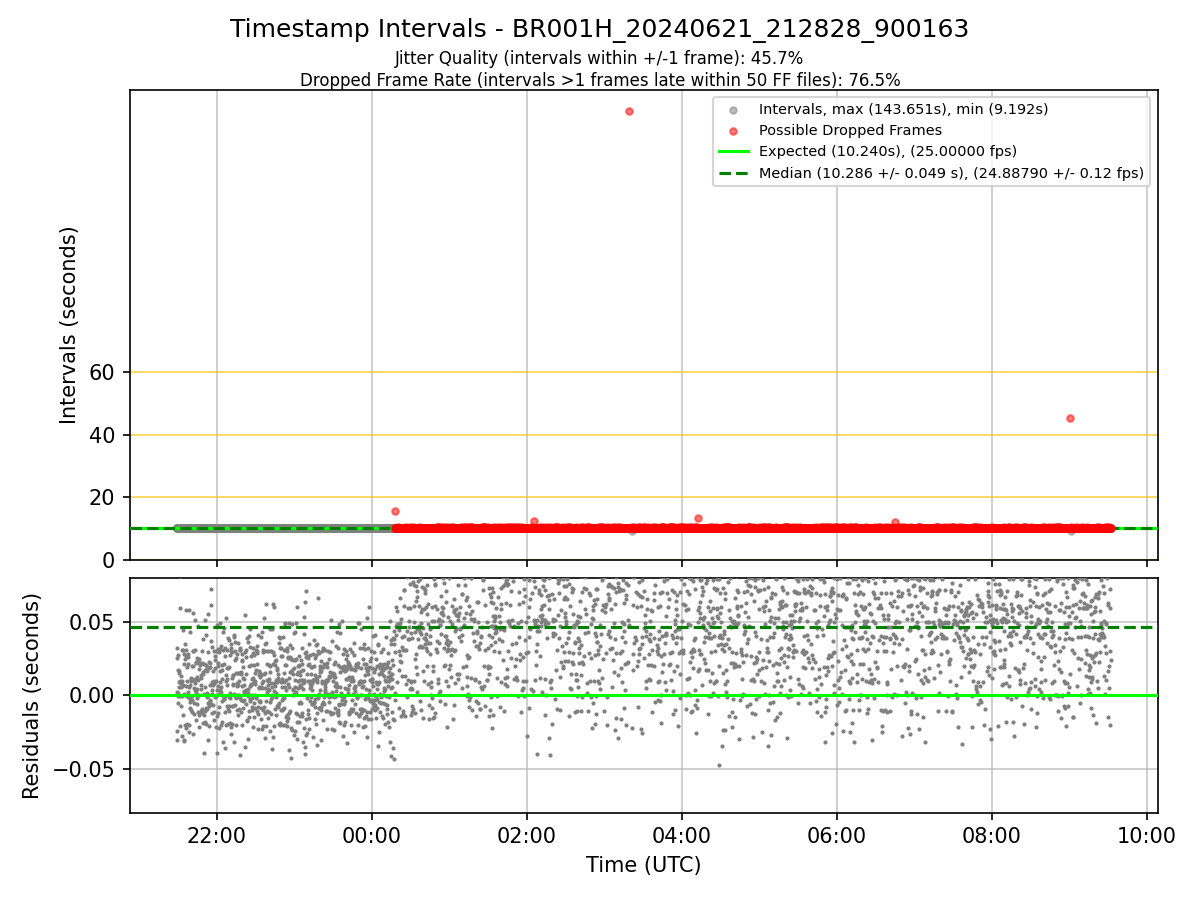Click the red dropped-frame point near 45 seconds
Viewport: 1200px width, 900px height.
pos(1070,418)
